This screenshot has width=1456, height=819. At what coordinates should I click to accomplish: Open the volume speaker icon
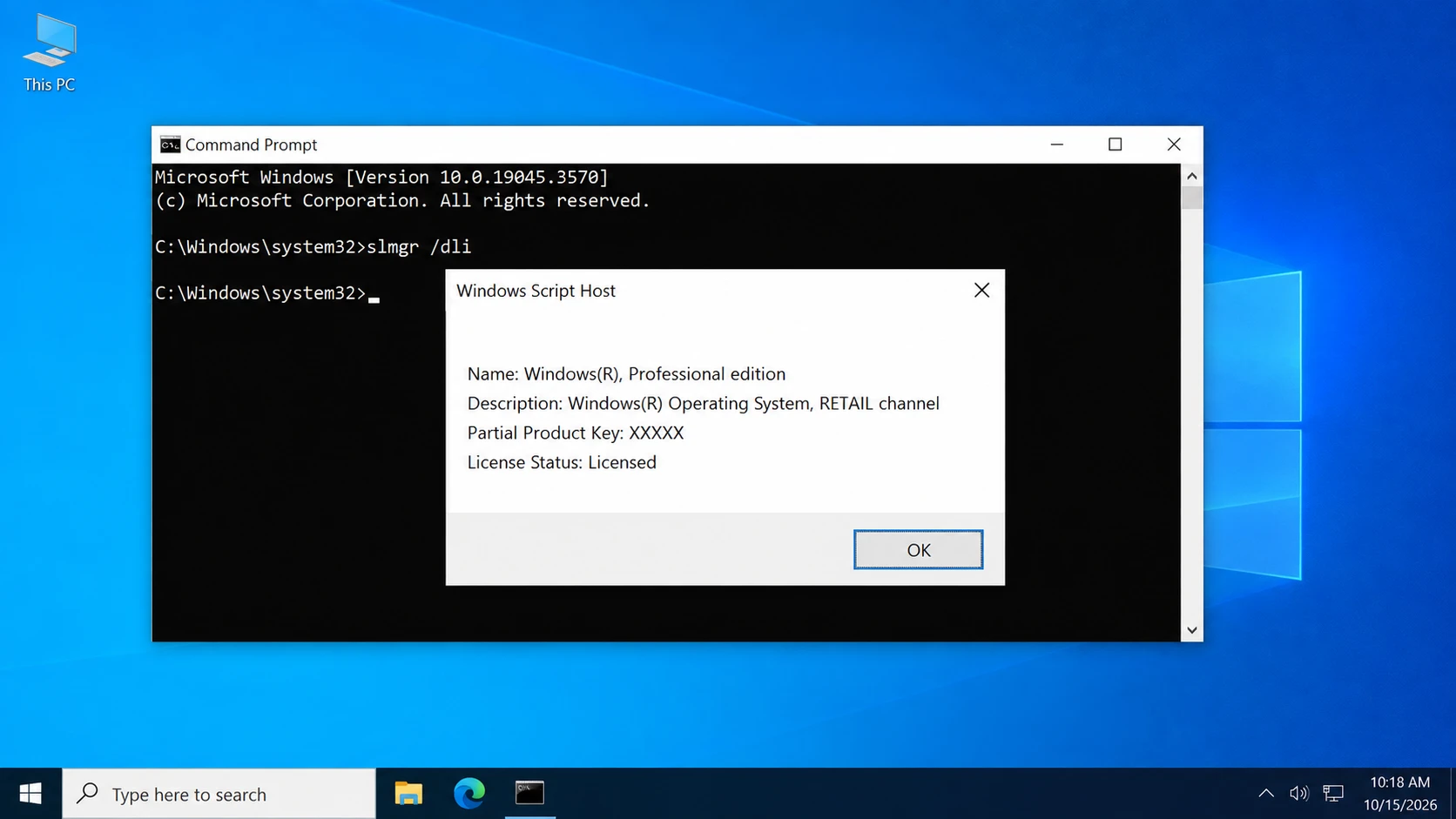1298,793
